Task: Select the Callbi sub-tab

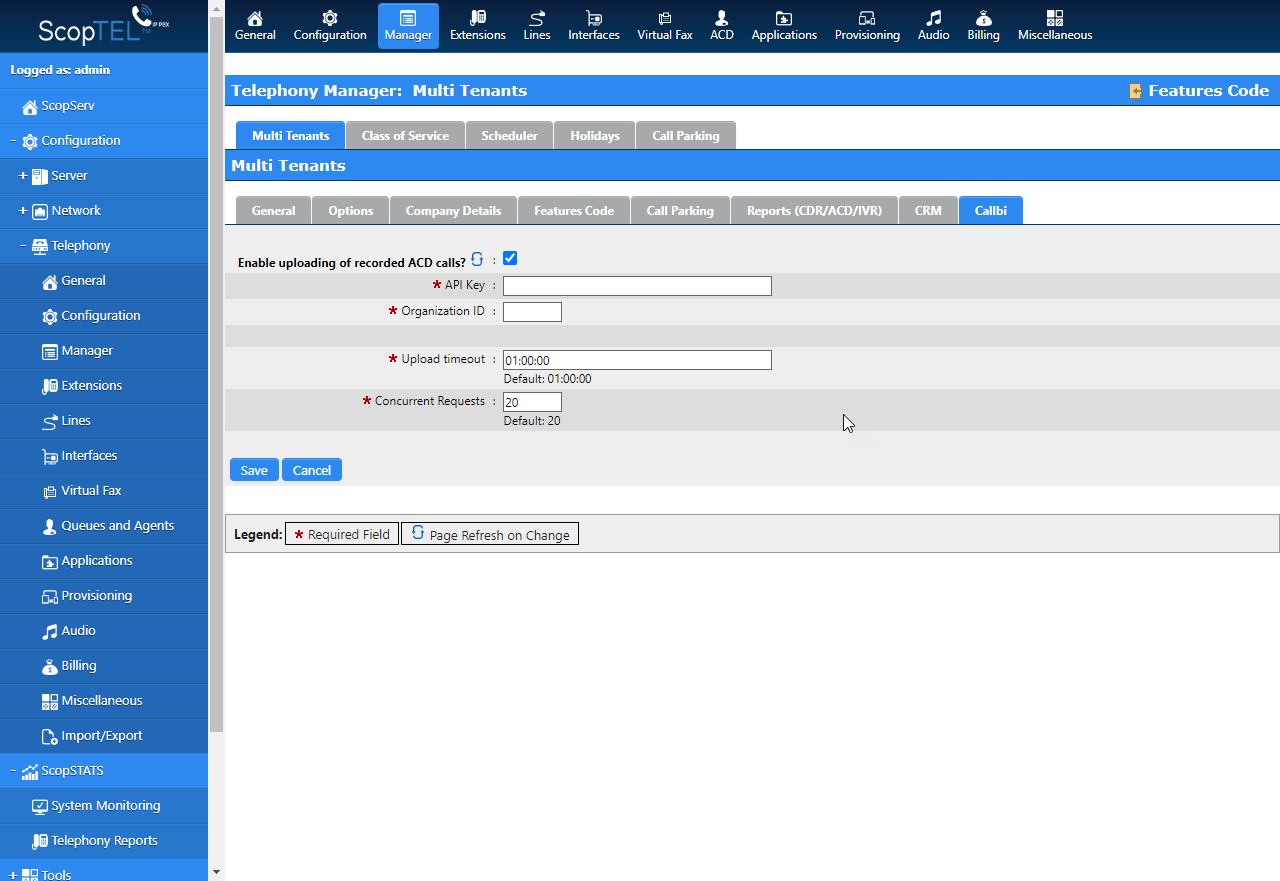Action: coord(991,211)
